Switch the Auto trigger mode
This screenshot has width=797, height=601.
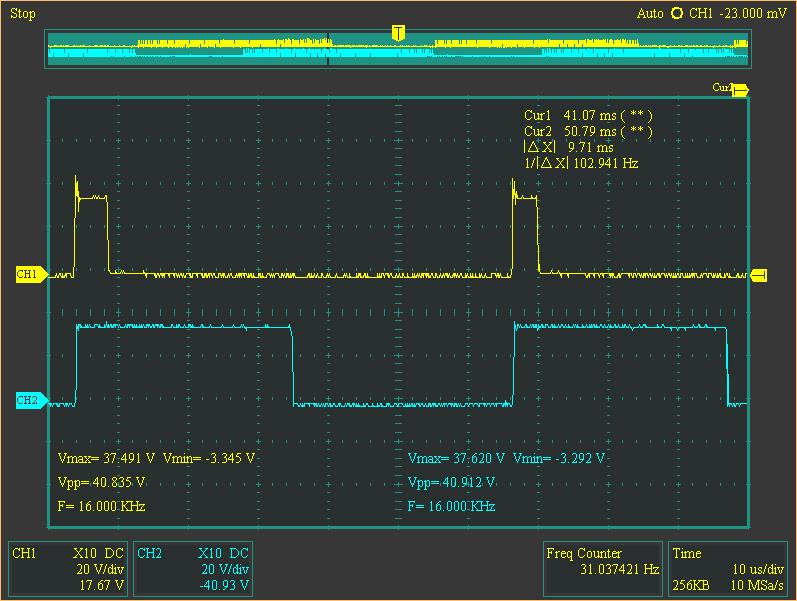click(650, 13)
